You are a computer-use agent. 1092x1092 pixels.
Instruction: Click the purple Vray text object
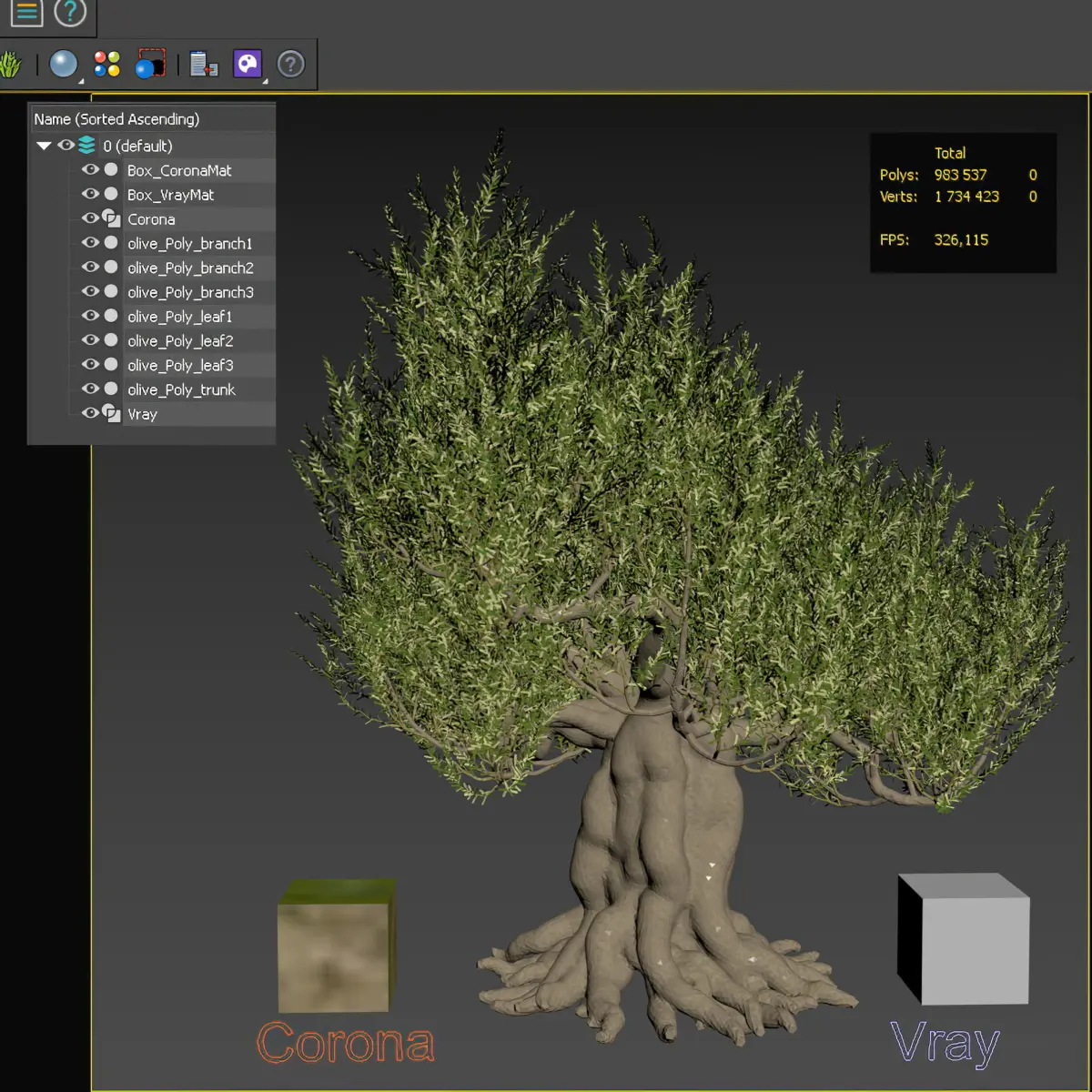click(x=945, y=1044)
